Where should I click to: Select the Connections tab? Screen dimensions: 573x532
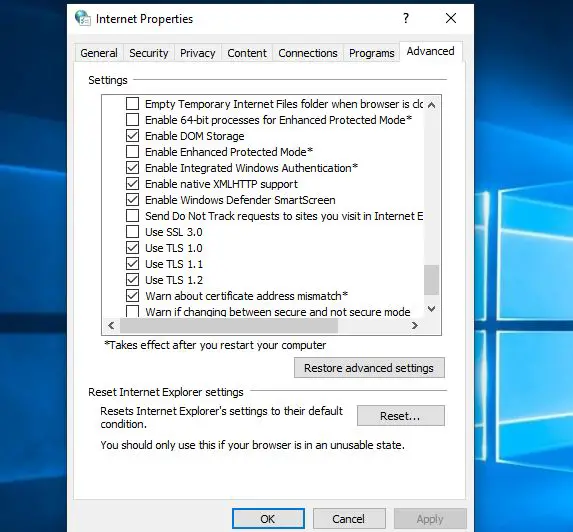(308, 53)
